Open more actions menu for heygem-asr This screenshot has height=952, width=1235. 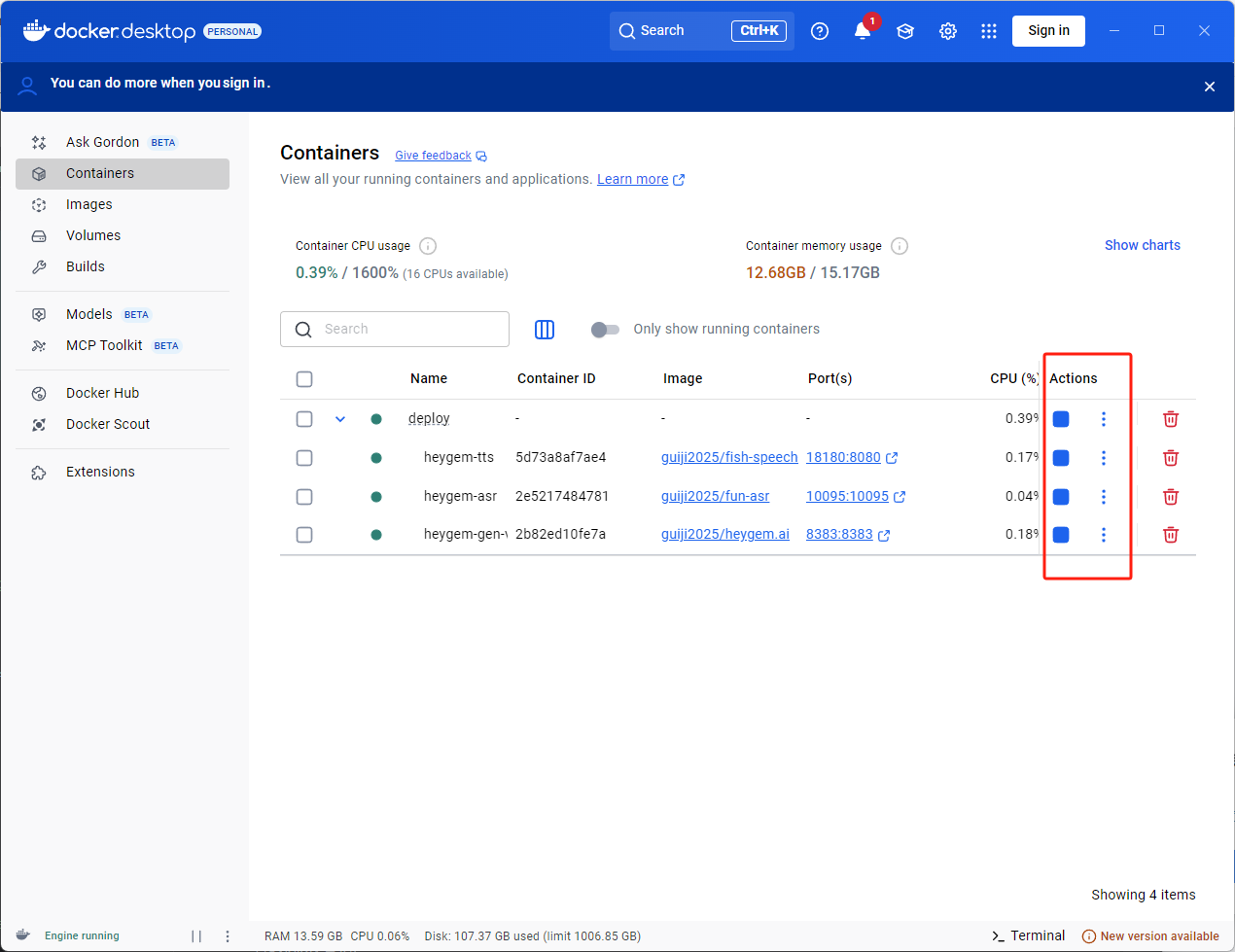[1103, 497]
